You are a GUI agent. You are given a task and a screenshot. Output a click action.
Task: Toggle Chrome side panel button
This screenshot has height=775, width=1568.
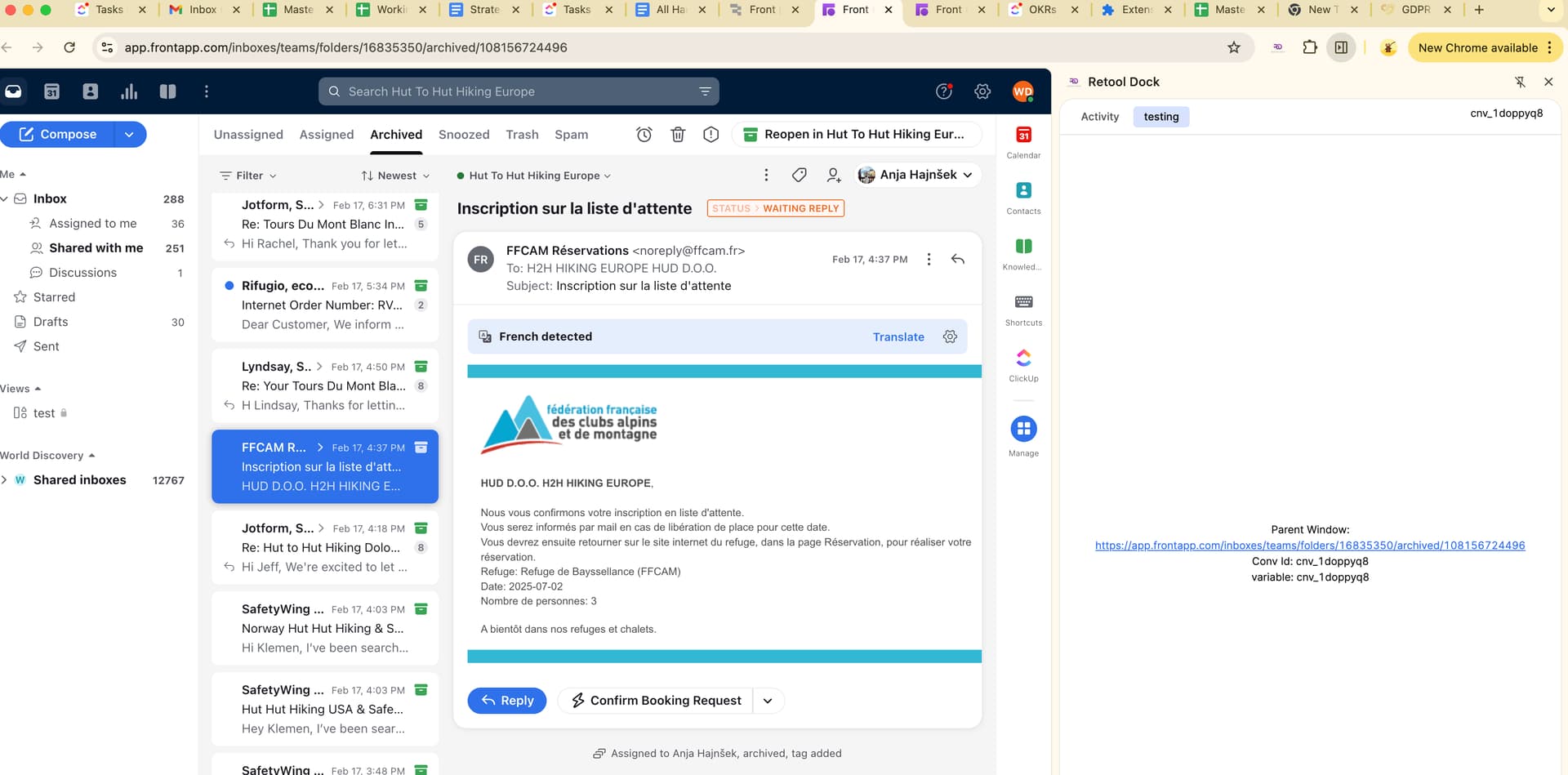[x=1341, y=47]
